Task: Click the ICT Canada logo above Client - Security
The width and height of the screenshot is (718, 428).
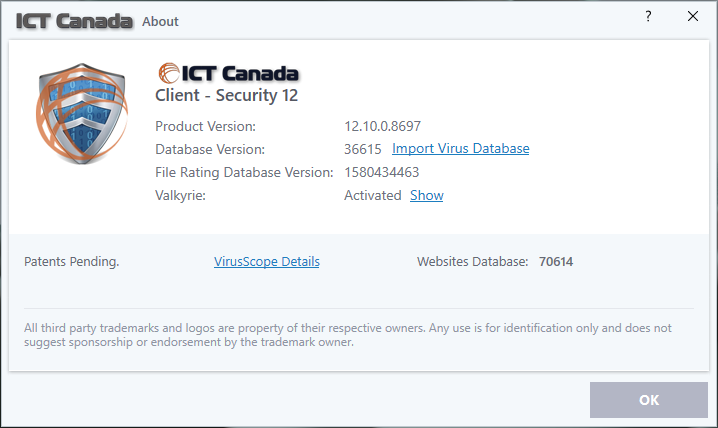Action: (x=228, y=73)
